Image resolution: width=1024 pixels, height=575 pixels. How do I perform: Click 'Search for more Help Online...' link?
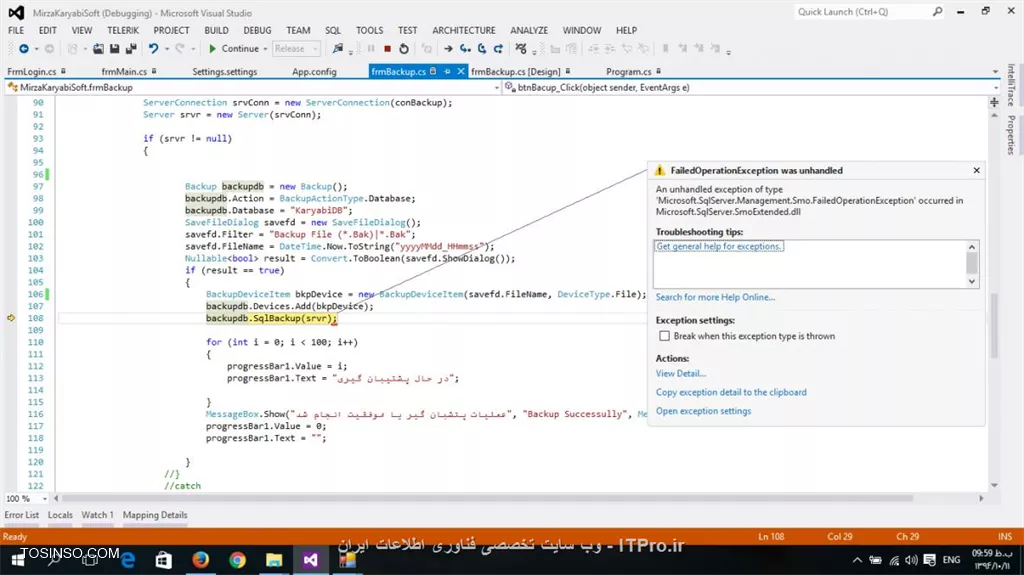click(x=715, y=297)
